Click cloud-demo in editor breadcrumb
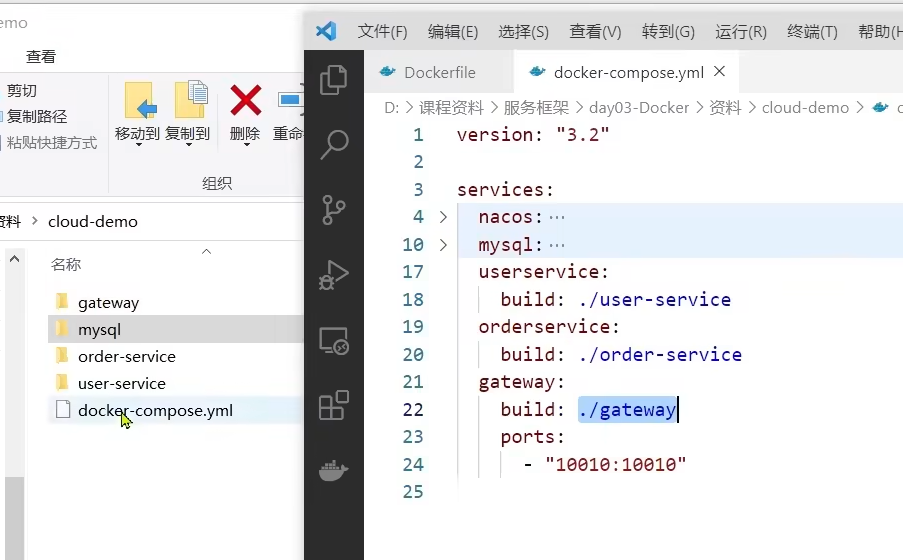The width and height of the screenshot is (903, 560). pos(805,107)
